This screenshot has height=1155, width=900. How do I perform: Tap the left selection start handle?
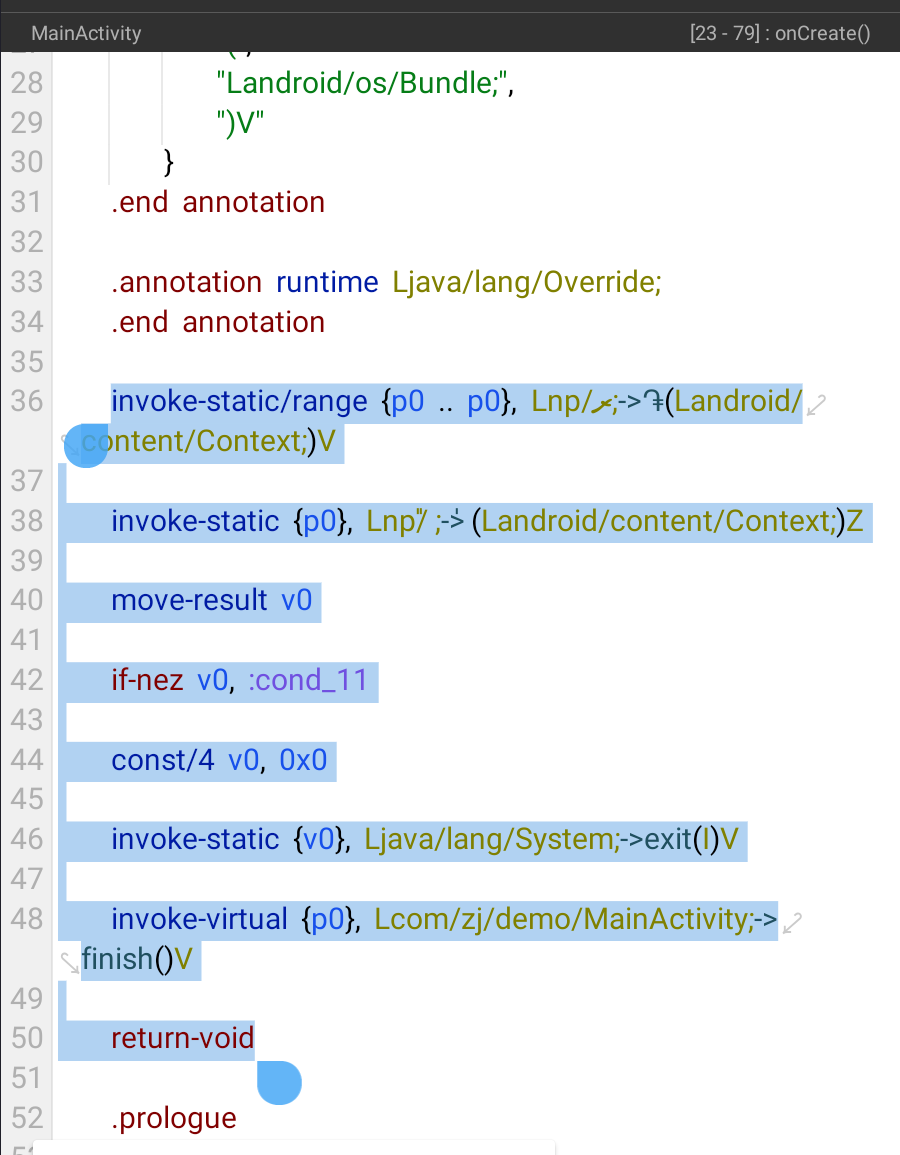click(x=86, y=446)
